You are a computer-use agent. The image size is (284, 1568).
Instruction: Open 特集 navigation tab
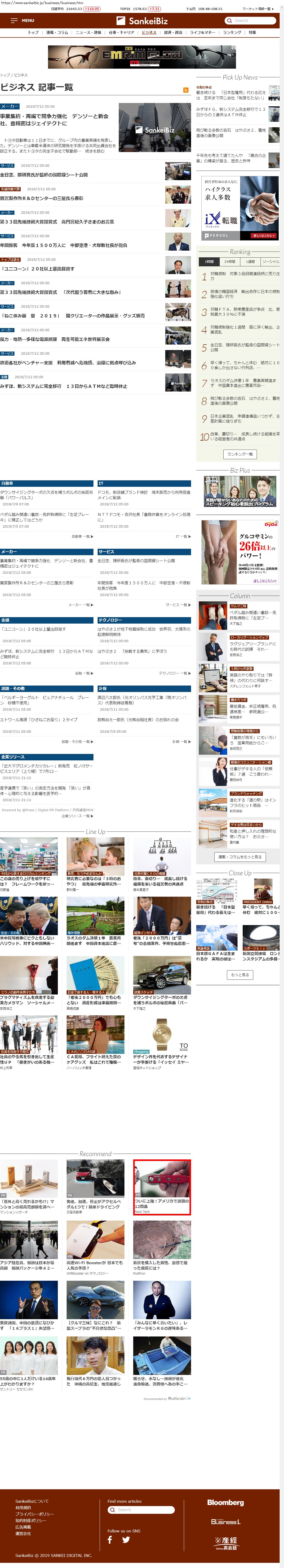tap(252, 32)
